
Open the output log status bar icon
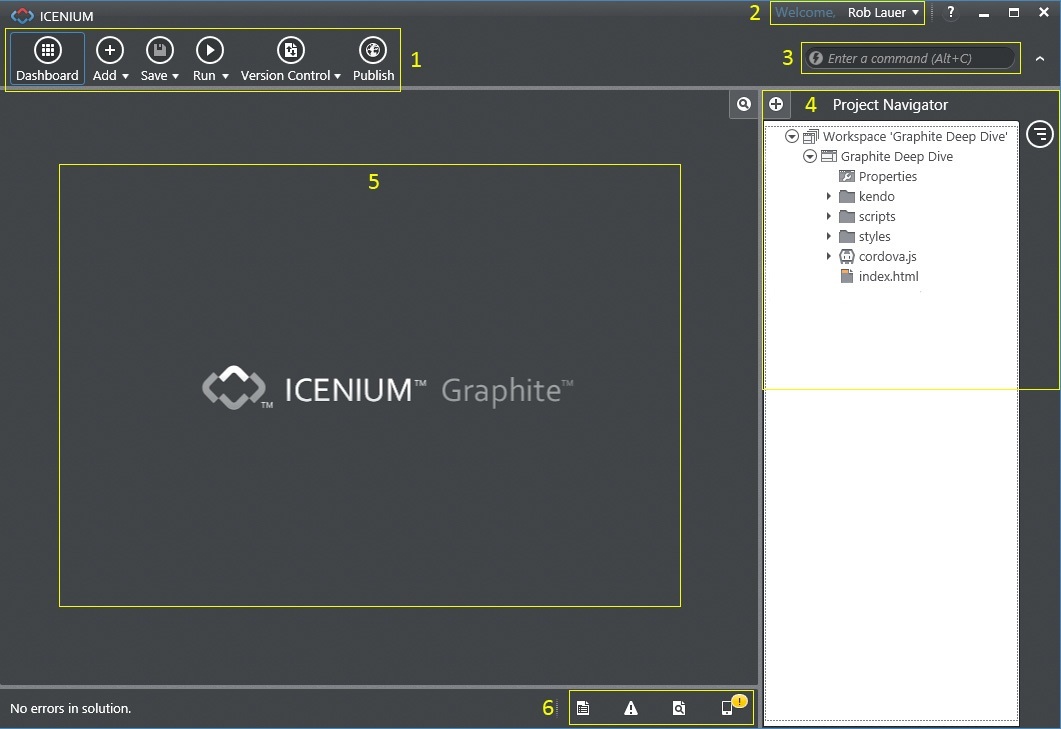(583, 708)
